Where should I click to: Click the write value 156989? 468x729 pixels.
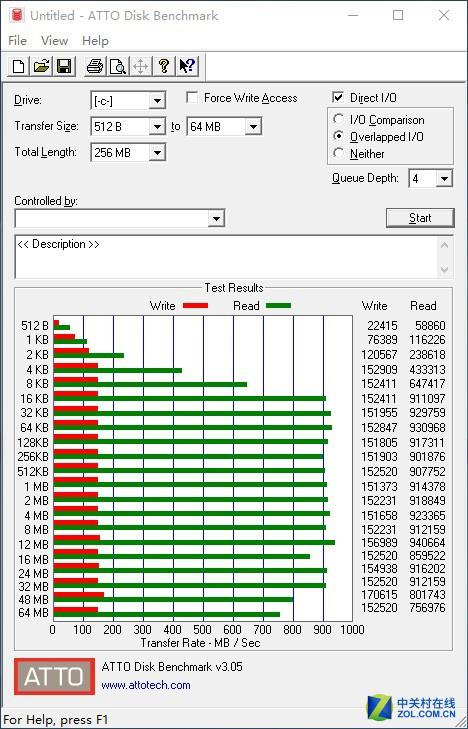(379, 543)
